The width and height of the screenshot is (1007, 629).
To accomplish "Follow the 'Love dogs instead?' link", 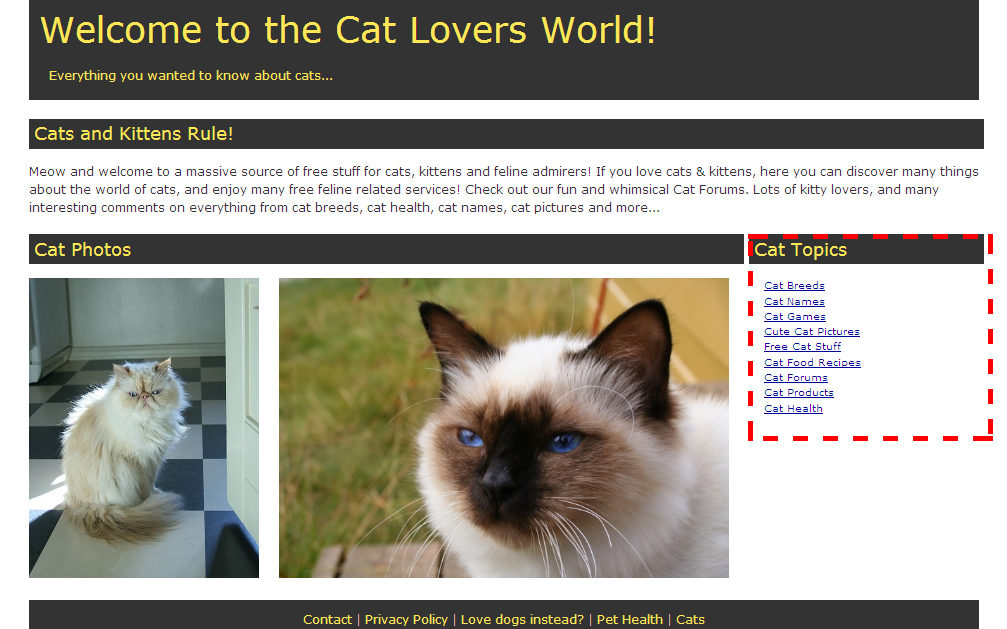I will click(522, 619).
